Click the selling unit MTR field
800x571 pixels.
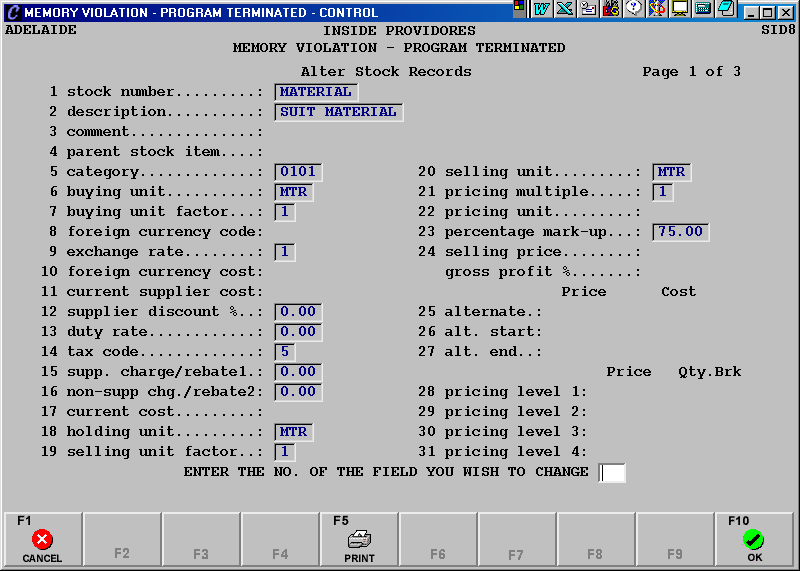tap(670, 172)
